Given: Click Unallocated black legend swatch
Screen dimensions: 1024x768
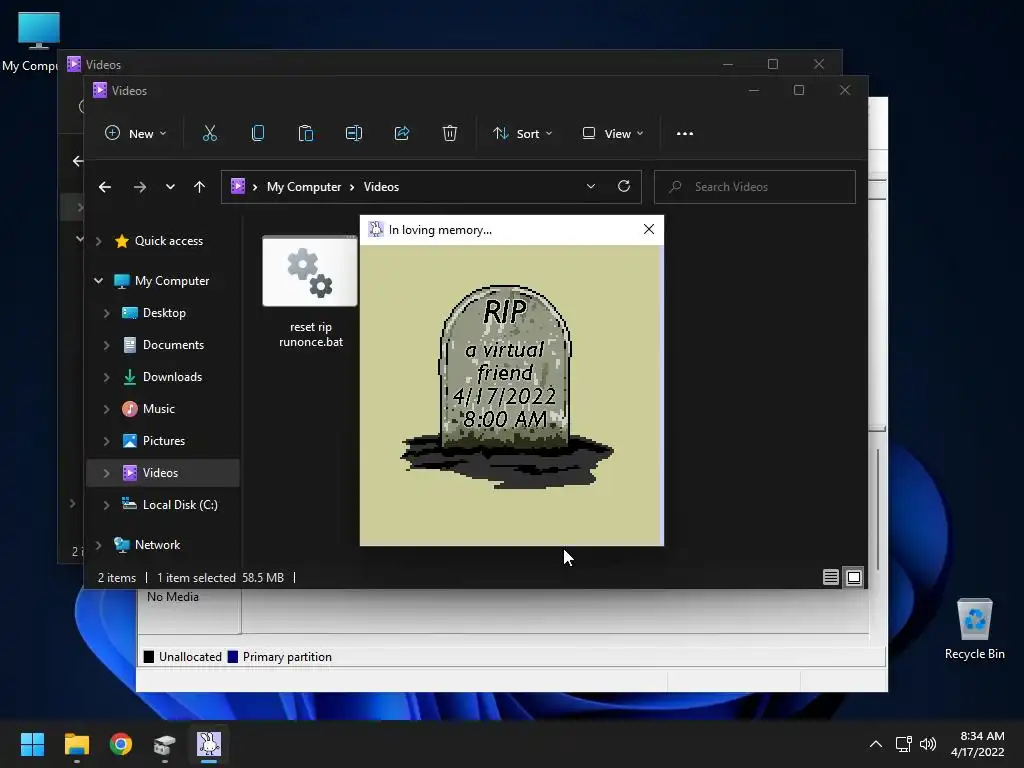Looking at the screenshot, I should point(149,657).
